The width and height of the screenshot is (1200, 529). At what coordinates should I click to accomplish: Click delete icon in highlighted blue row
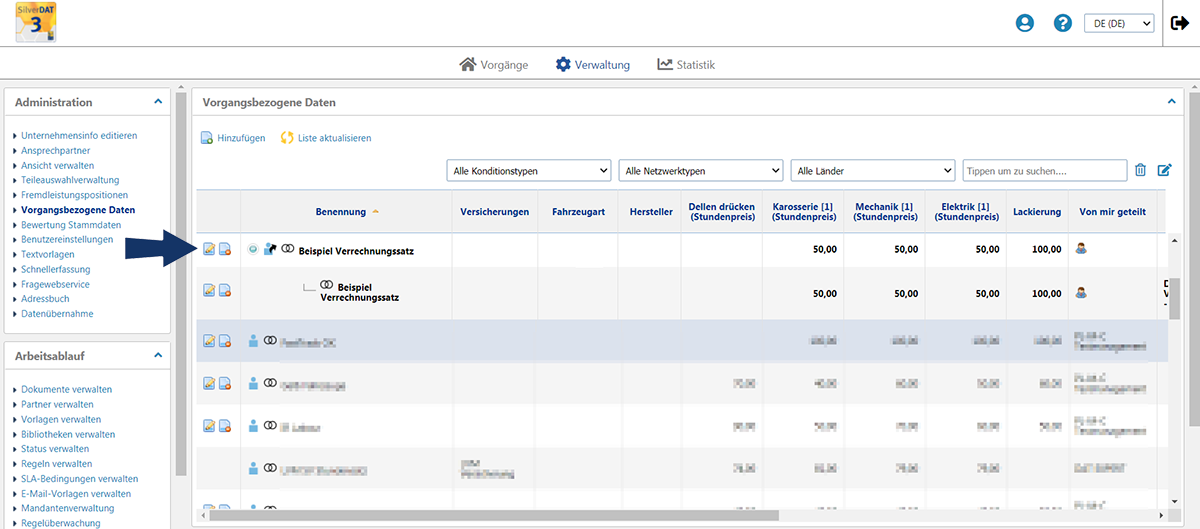(225, 341)
